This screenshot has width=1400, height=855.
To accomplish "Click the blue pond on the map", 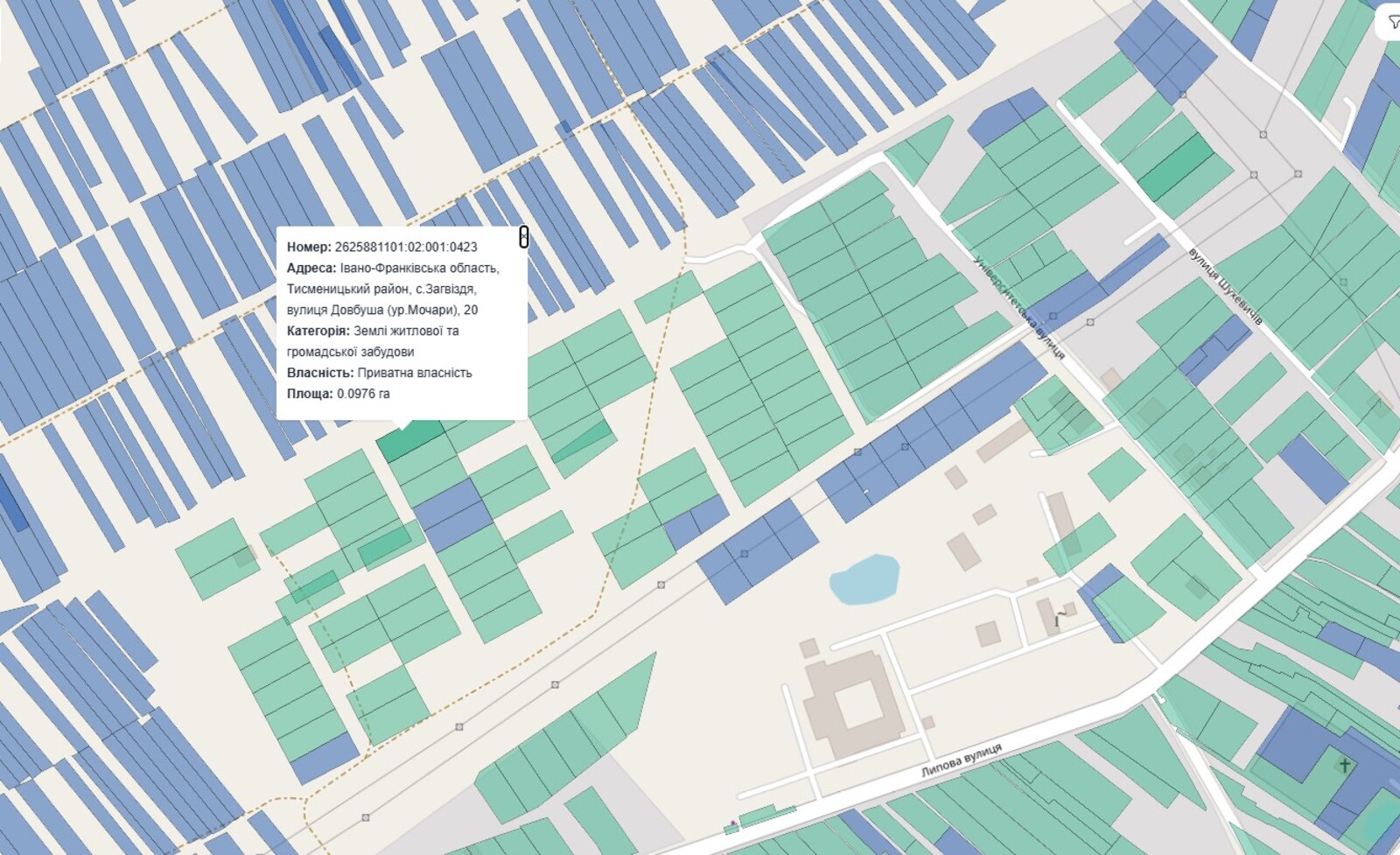I will click(864, 579).
